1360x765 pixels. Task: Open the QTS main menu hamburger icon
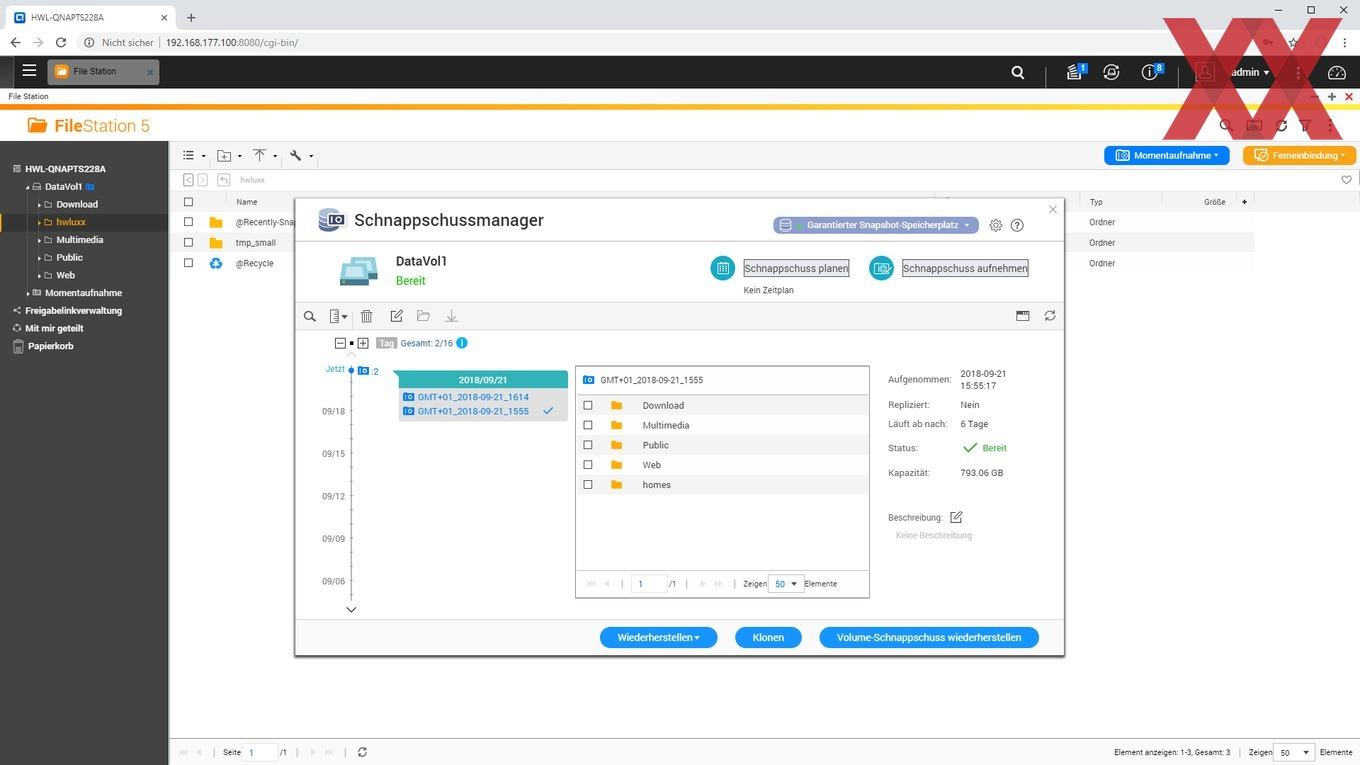coord(29,71)
